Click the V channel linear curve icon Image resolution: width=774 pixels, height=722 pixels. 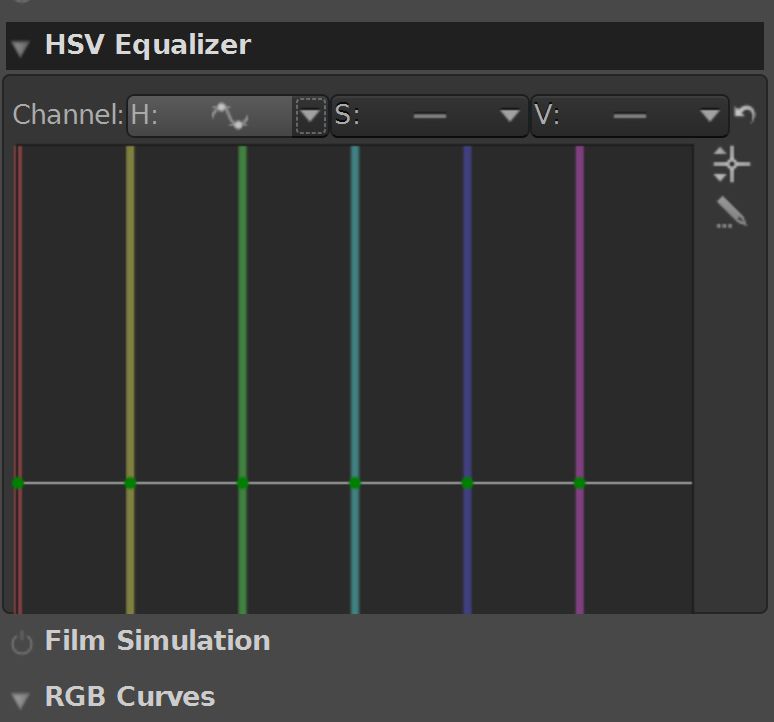point(629,116)
